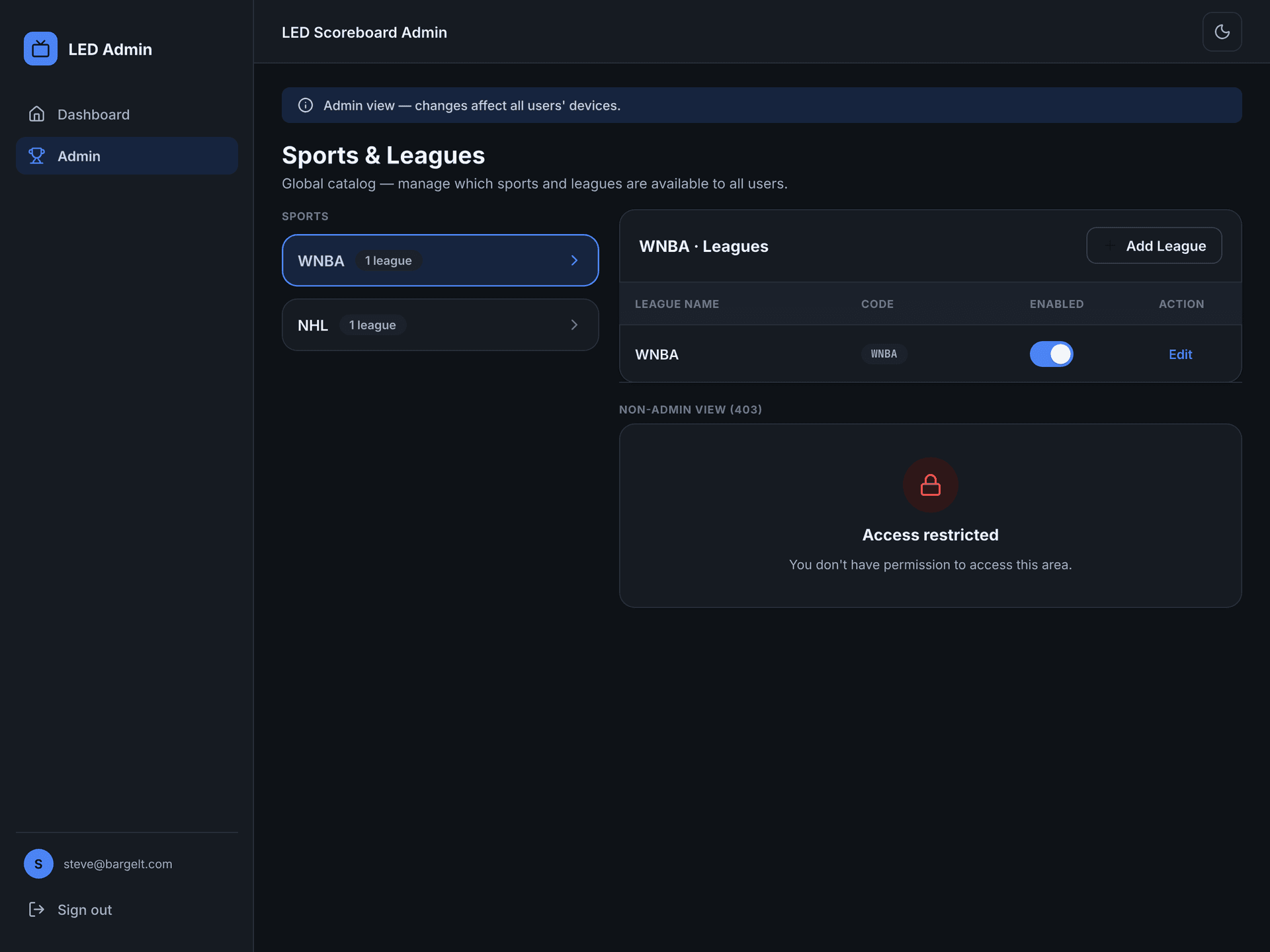Click the info icon in the admin banner
The image size is (1270, 952).
coord(306,105)
